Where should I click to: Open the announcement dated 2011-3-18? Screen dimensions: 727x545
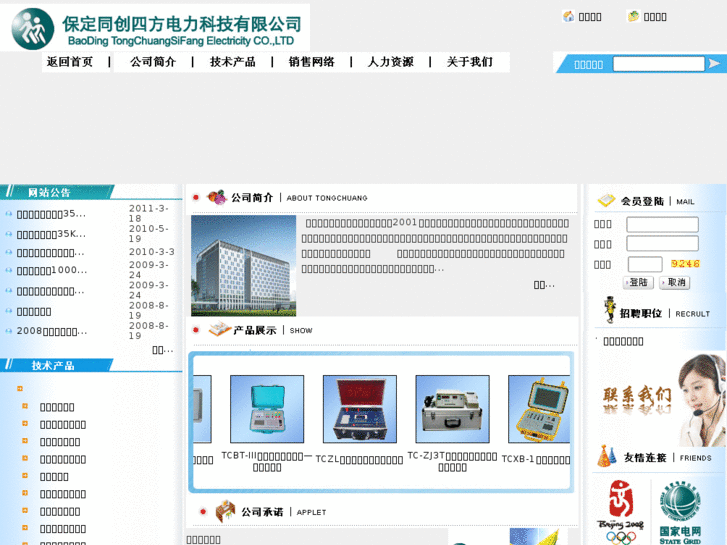click(x=51, y=214)
